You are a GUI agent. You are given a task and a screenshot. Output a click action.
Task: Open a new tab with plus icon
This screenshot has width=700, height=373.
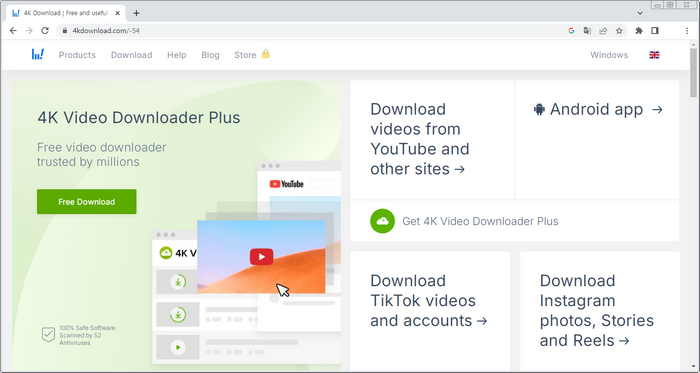136,13
